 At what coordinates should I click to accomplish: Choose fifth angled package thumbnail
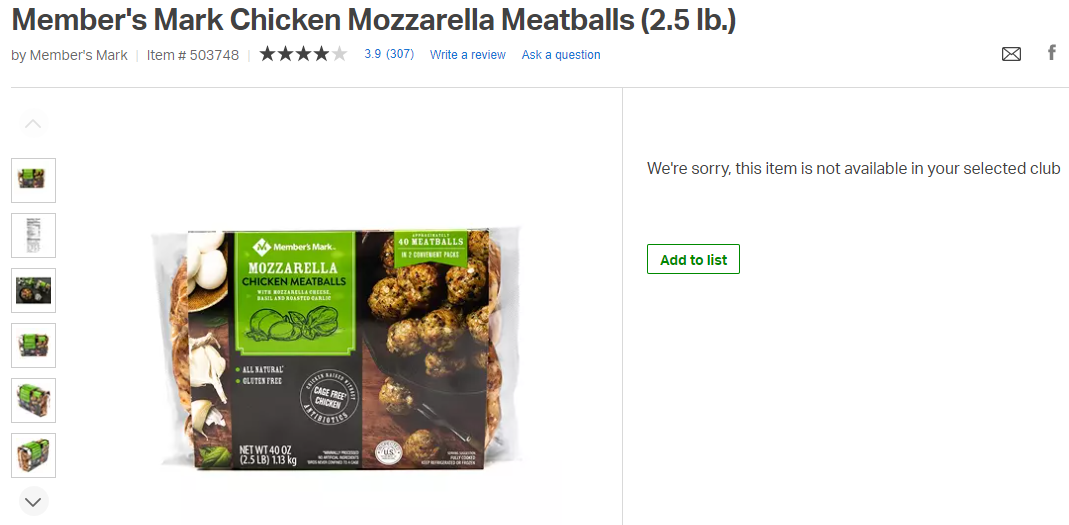[x=33, y=400]
